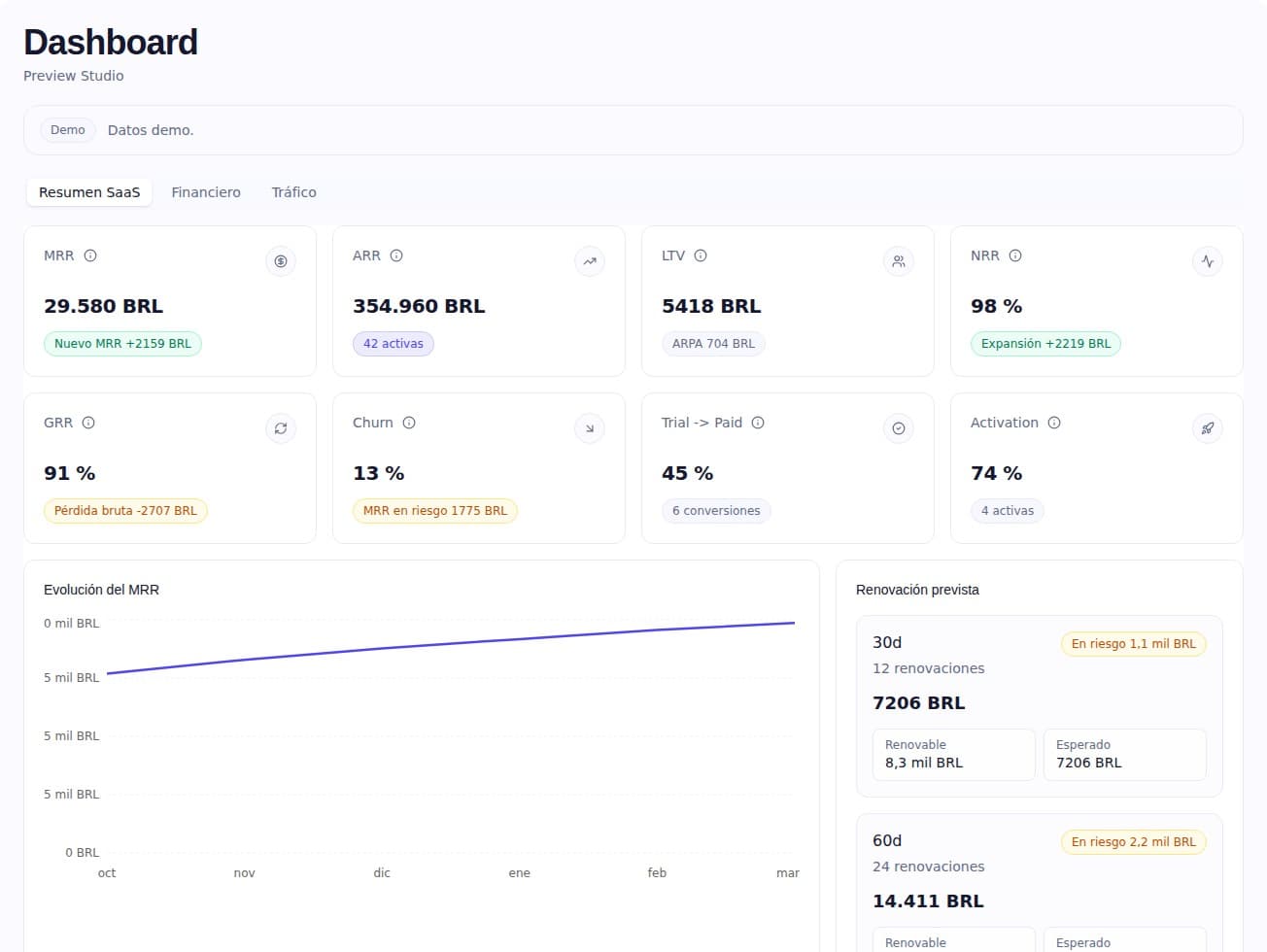Click the down-right arrow icon in Churn card

pyautogui.click(x=590, y=428)
